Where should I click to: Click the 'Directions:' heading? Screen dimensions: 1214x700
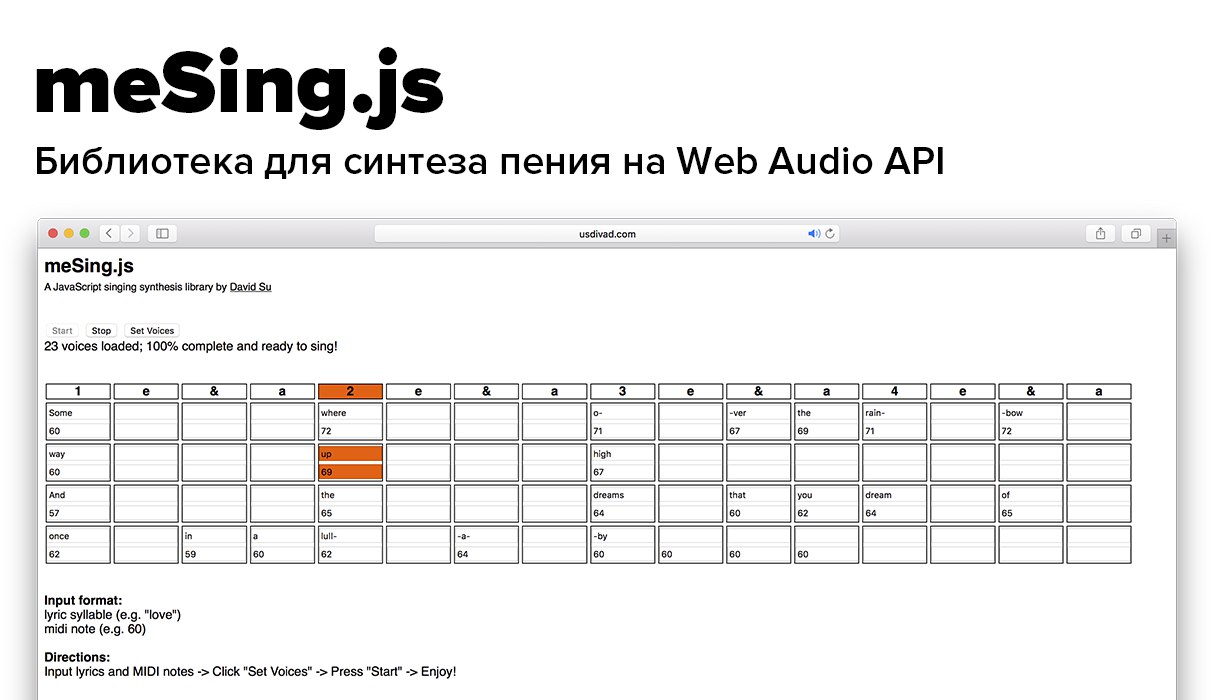click(x=77, y=657)
